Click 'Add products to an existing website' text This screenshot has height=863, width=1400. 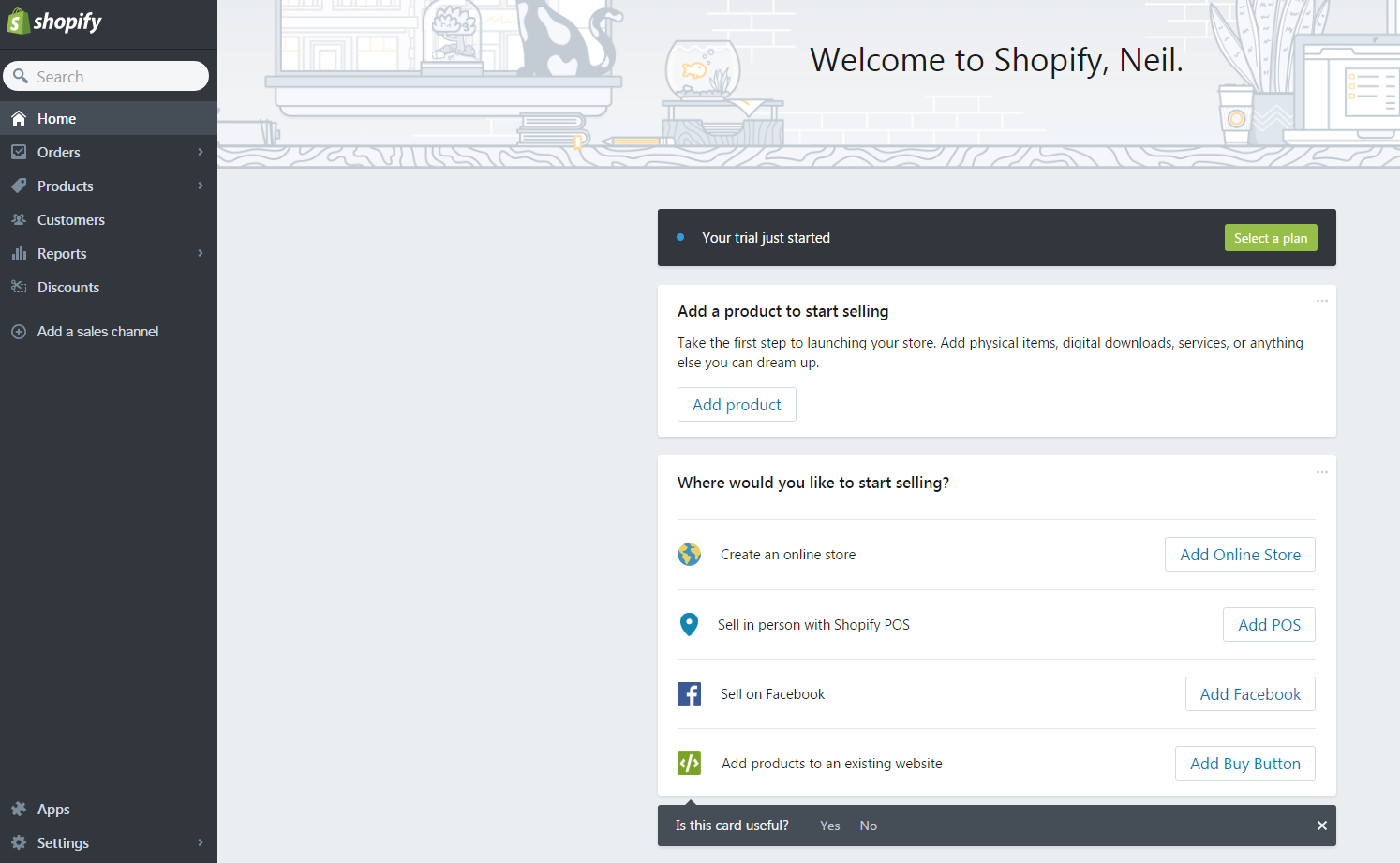click(832, 764)
